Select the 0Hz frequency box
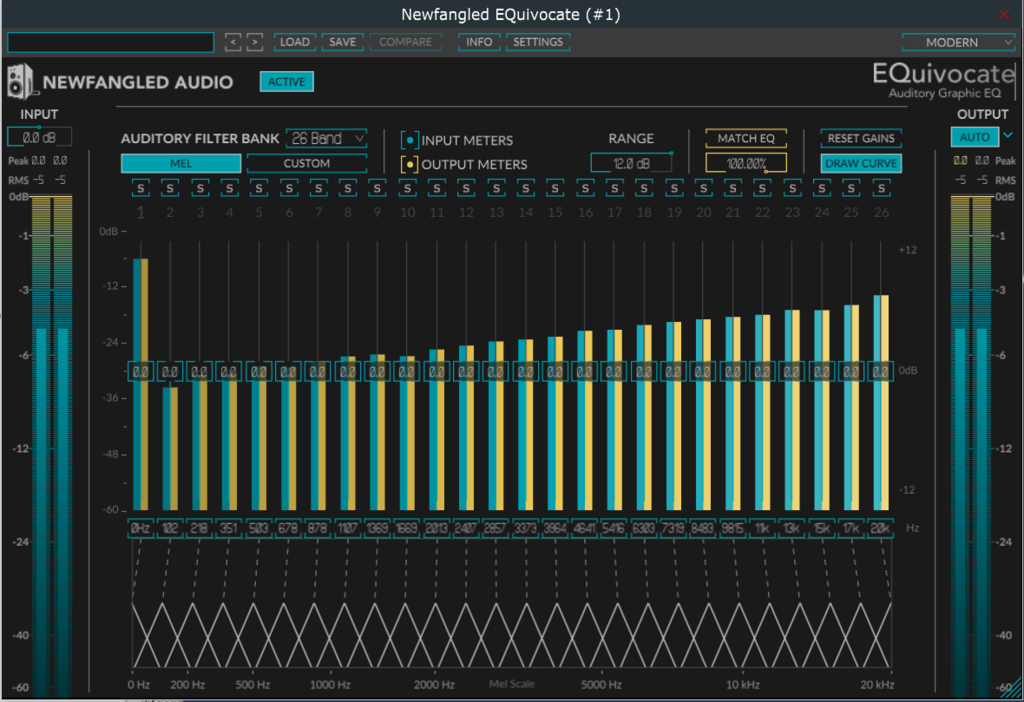Viewport: 1024px width, 702px height. 140,528
